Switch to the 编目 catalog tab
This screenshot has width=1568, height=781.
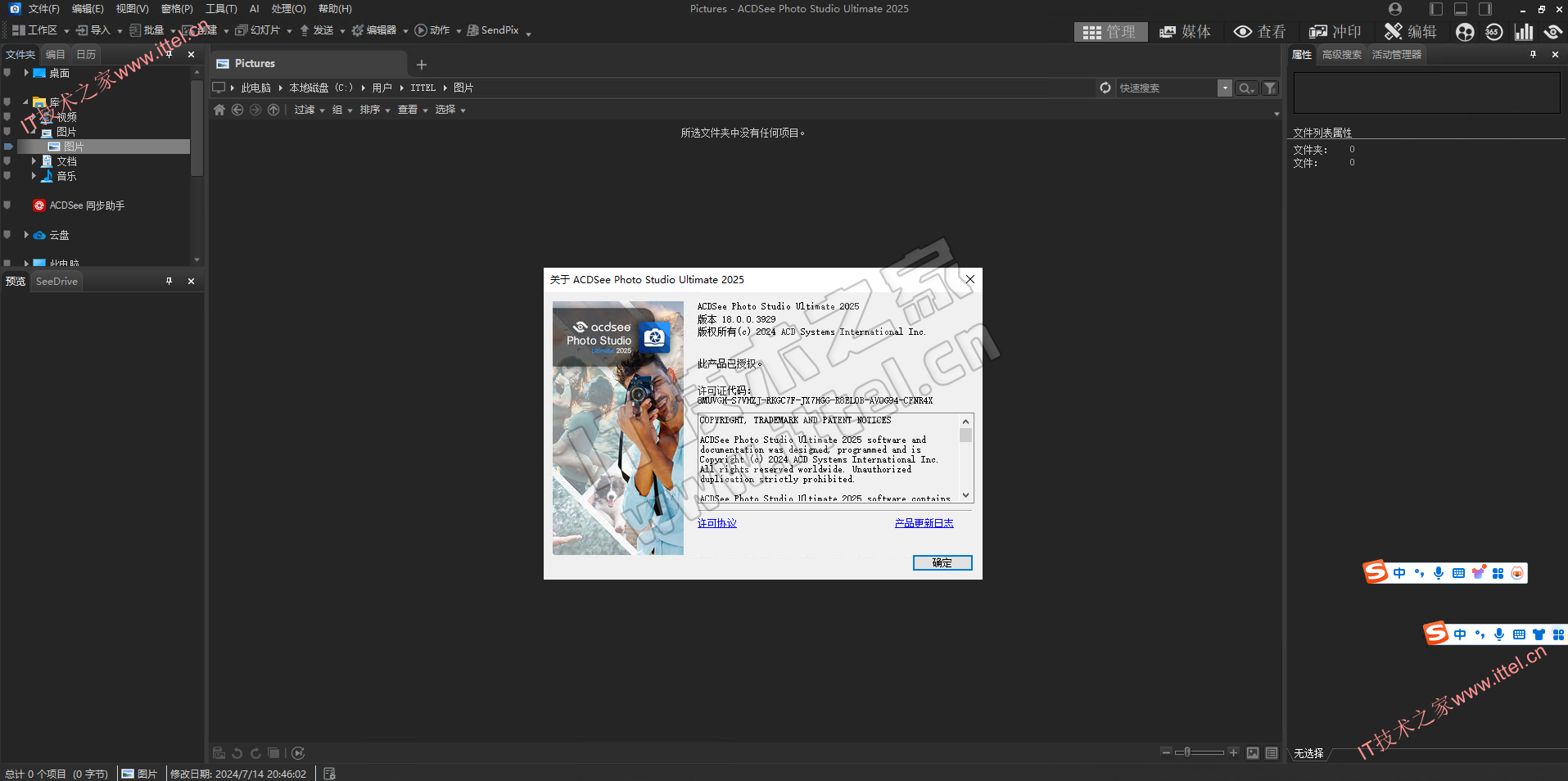tap(55, 54)
